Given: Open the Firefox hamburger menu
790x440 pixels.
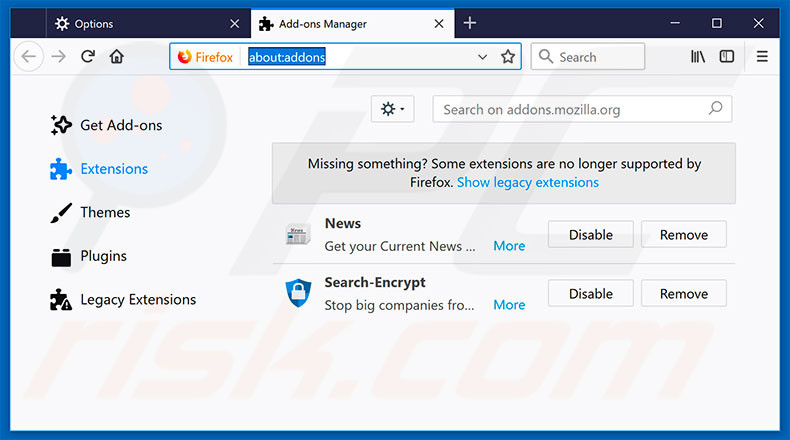Looking at the screenshot, I should (x=762, y=56).
